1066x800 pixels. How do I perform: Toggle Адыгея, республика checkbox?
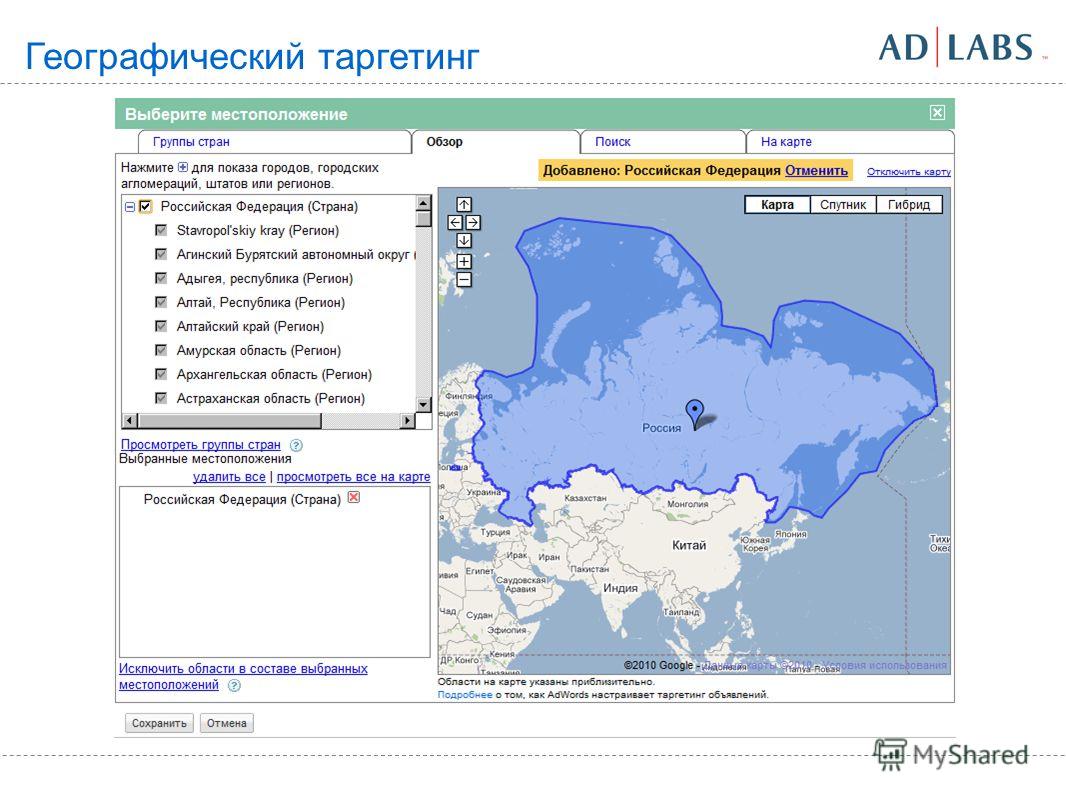point(161,278)
